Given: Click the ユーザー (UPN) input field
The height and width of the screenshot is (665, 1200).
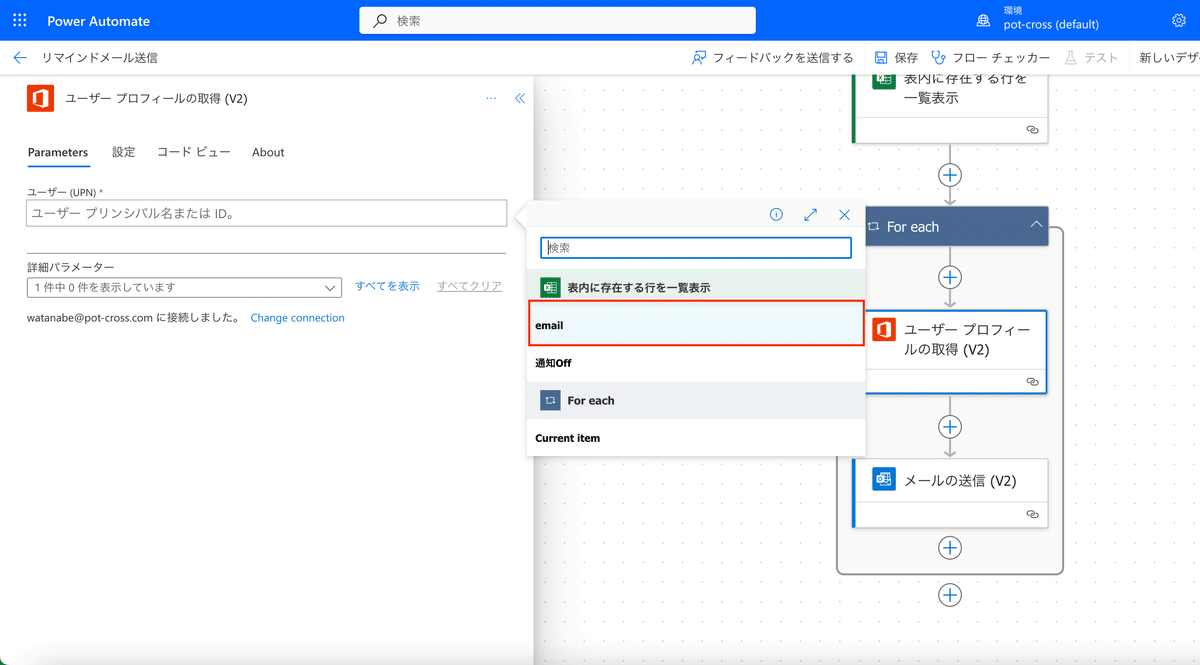Looking at the screenshot, I should 267,213.
